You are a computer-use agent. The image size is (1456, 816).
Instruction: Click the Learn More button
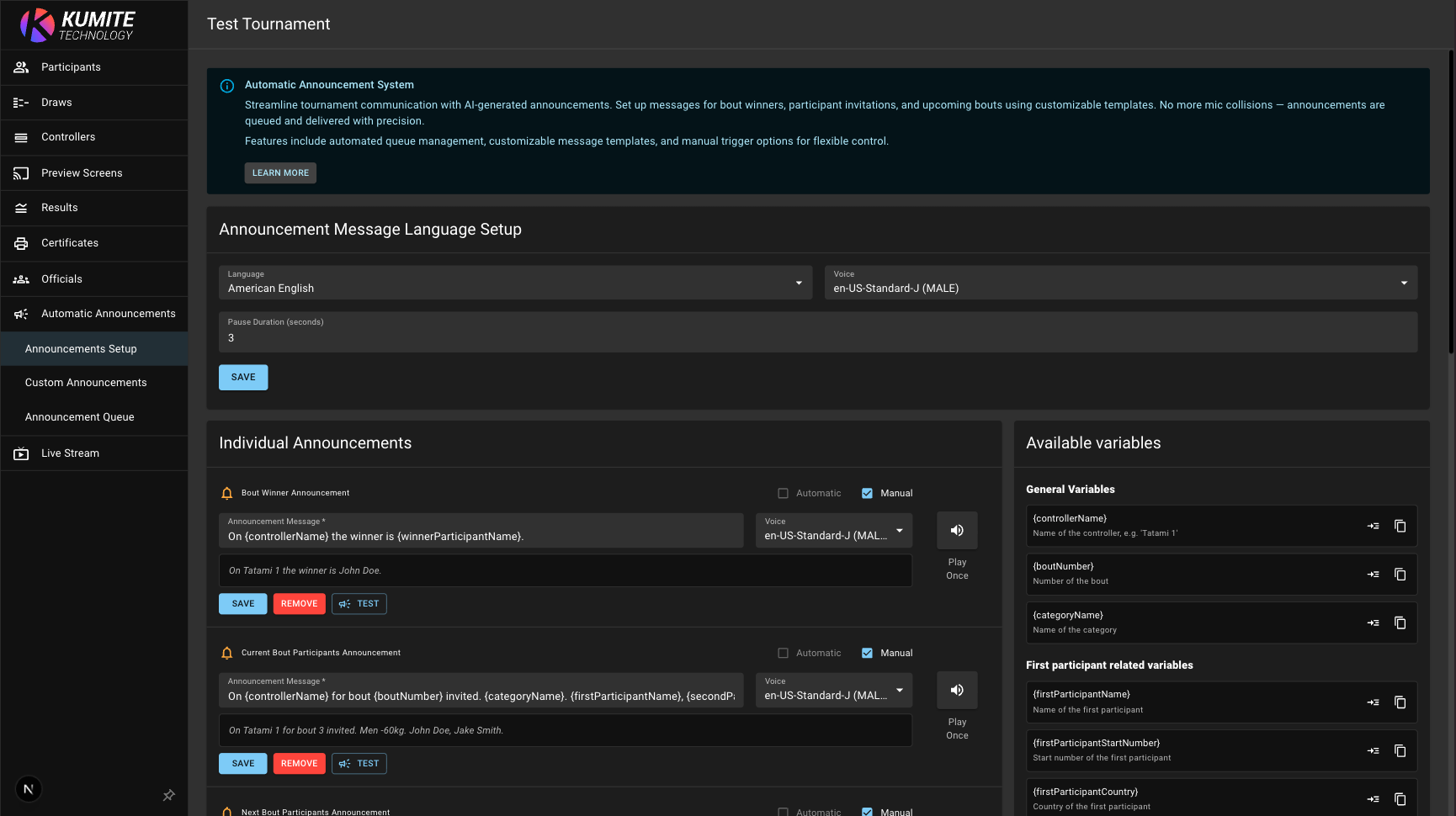coord(280,173)
